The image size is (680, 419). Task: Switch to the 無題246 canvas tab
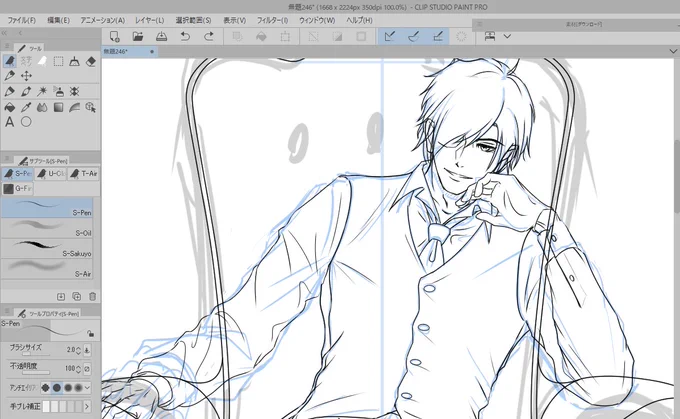pos(129,52)
